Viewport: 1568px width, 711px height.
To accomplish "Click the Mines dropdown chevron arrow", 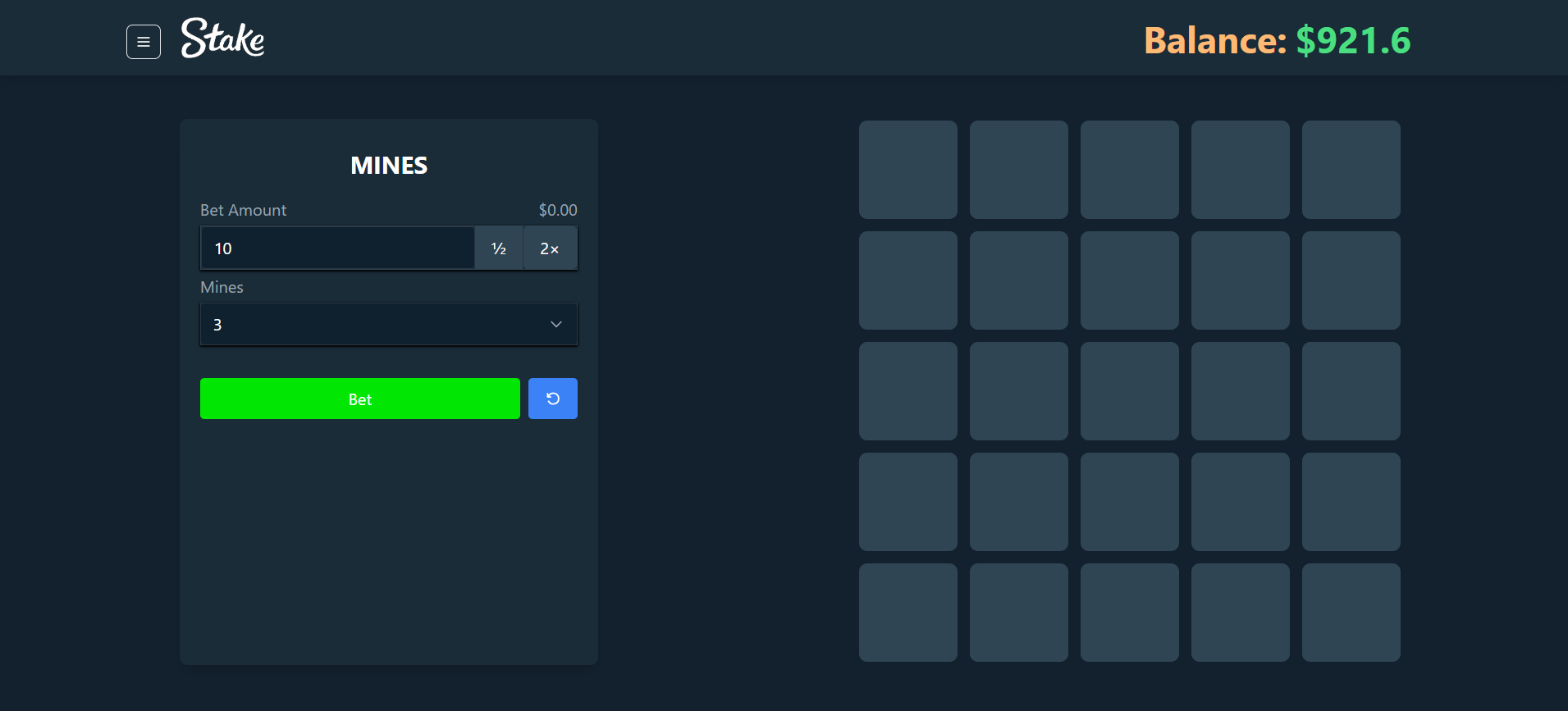I will [556, 325].
